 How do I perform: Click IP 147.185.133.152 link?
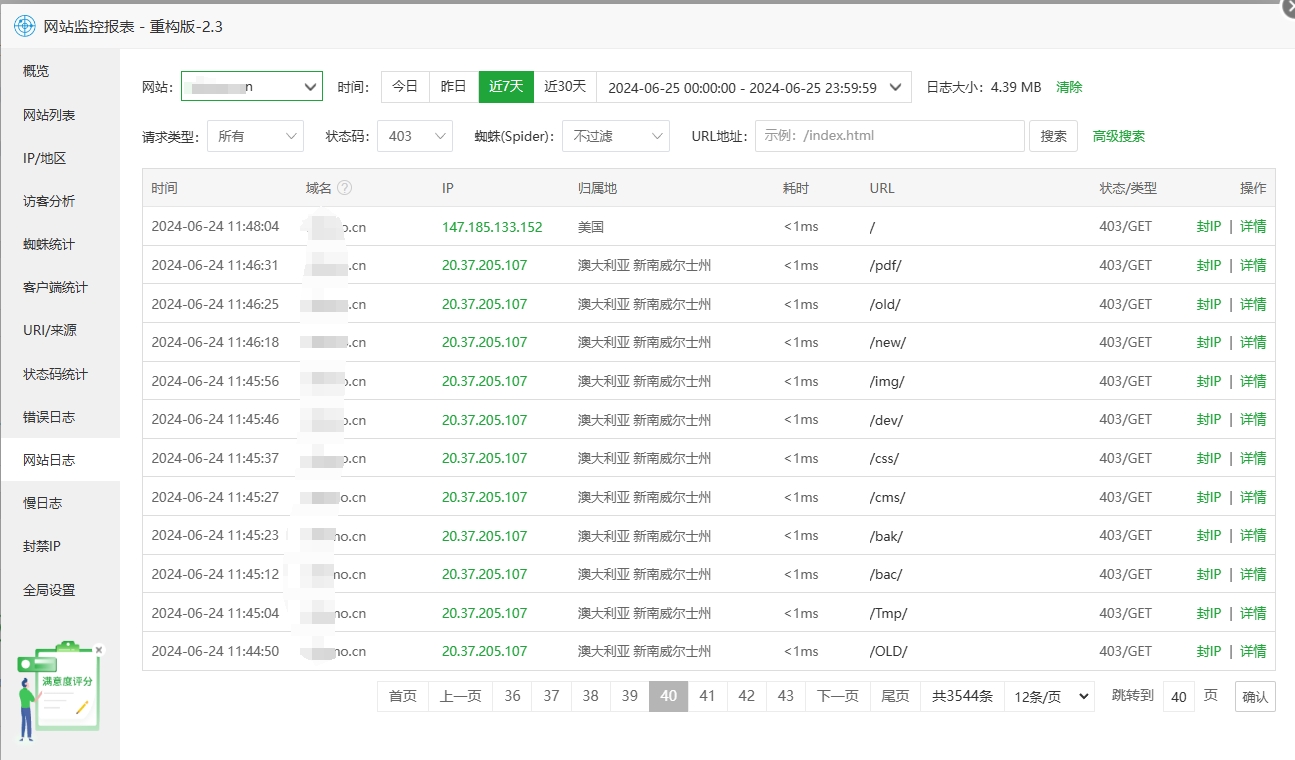click(492, 227)
